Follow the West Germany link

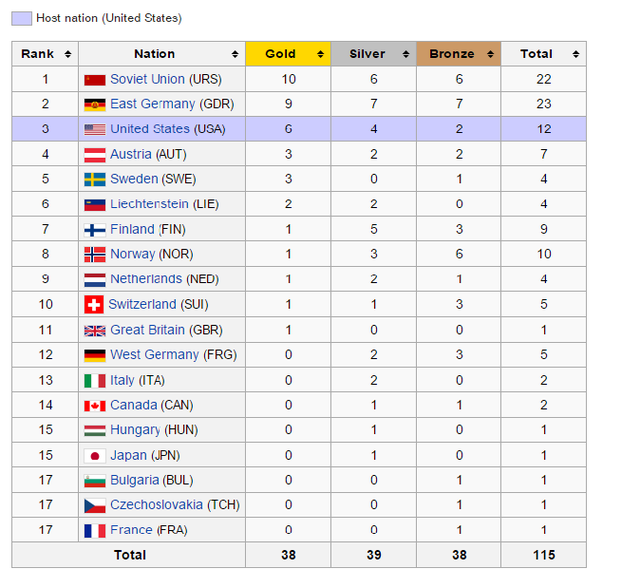point(154,355)
